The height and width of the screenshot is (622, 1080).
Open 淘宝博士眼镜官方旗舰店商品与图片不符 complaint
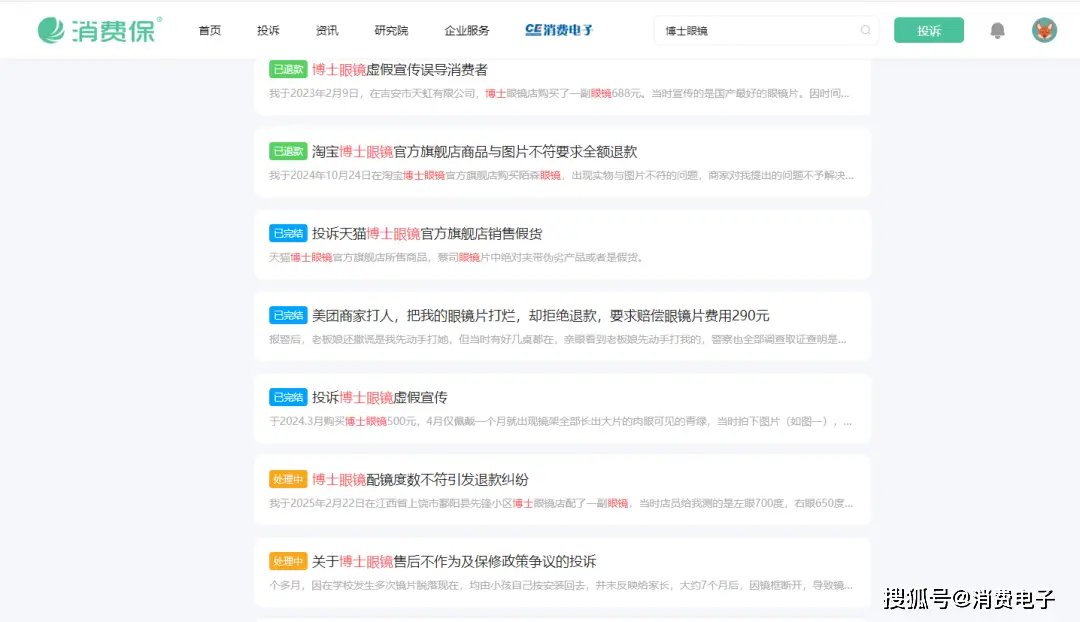pos(474,152)
